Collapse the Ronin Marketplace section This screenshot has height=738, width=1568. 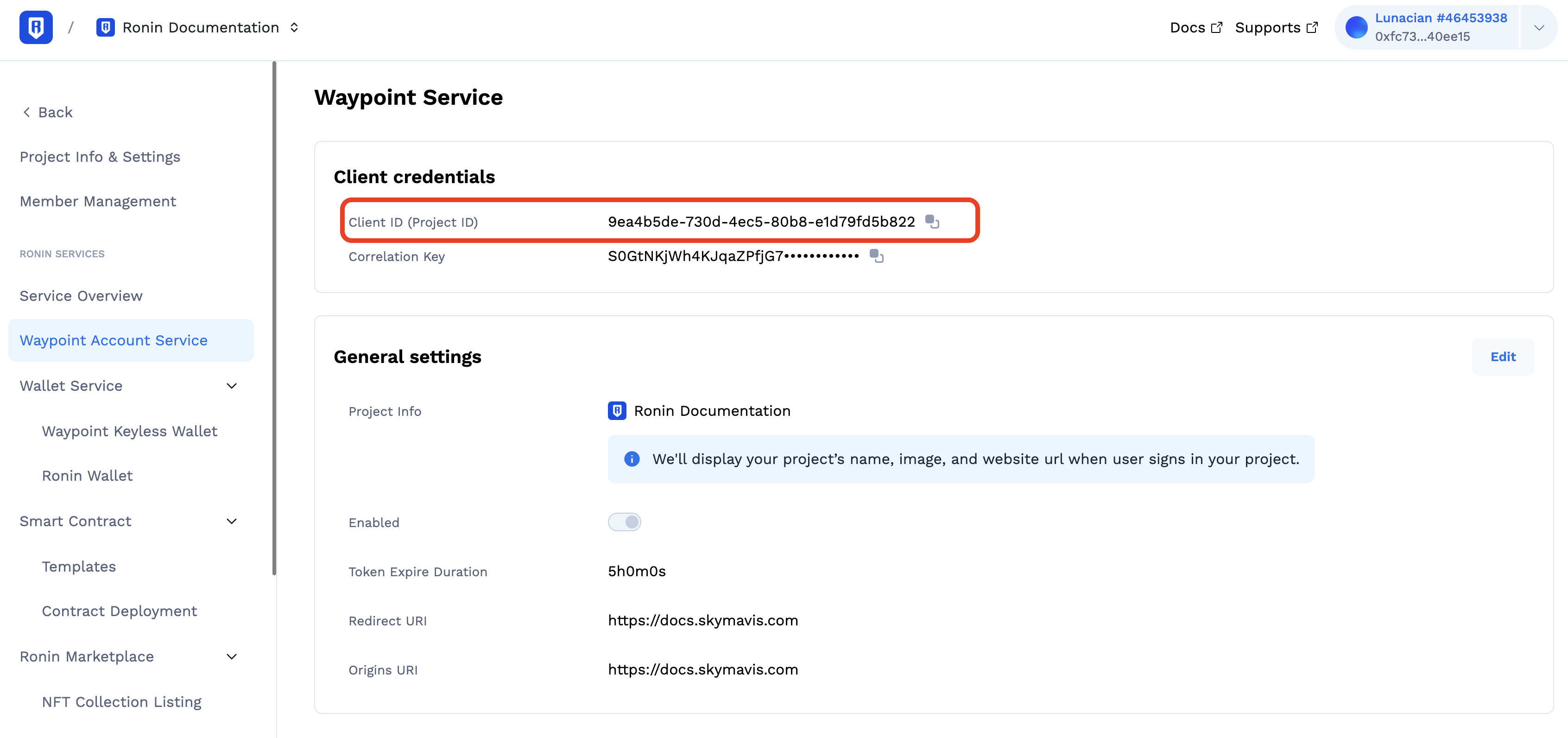[231, 656]
